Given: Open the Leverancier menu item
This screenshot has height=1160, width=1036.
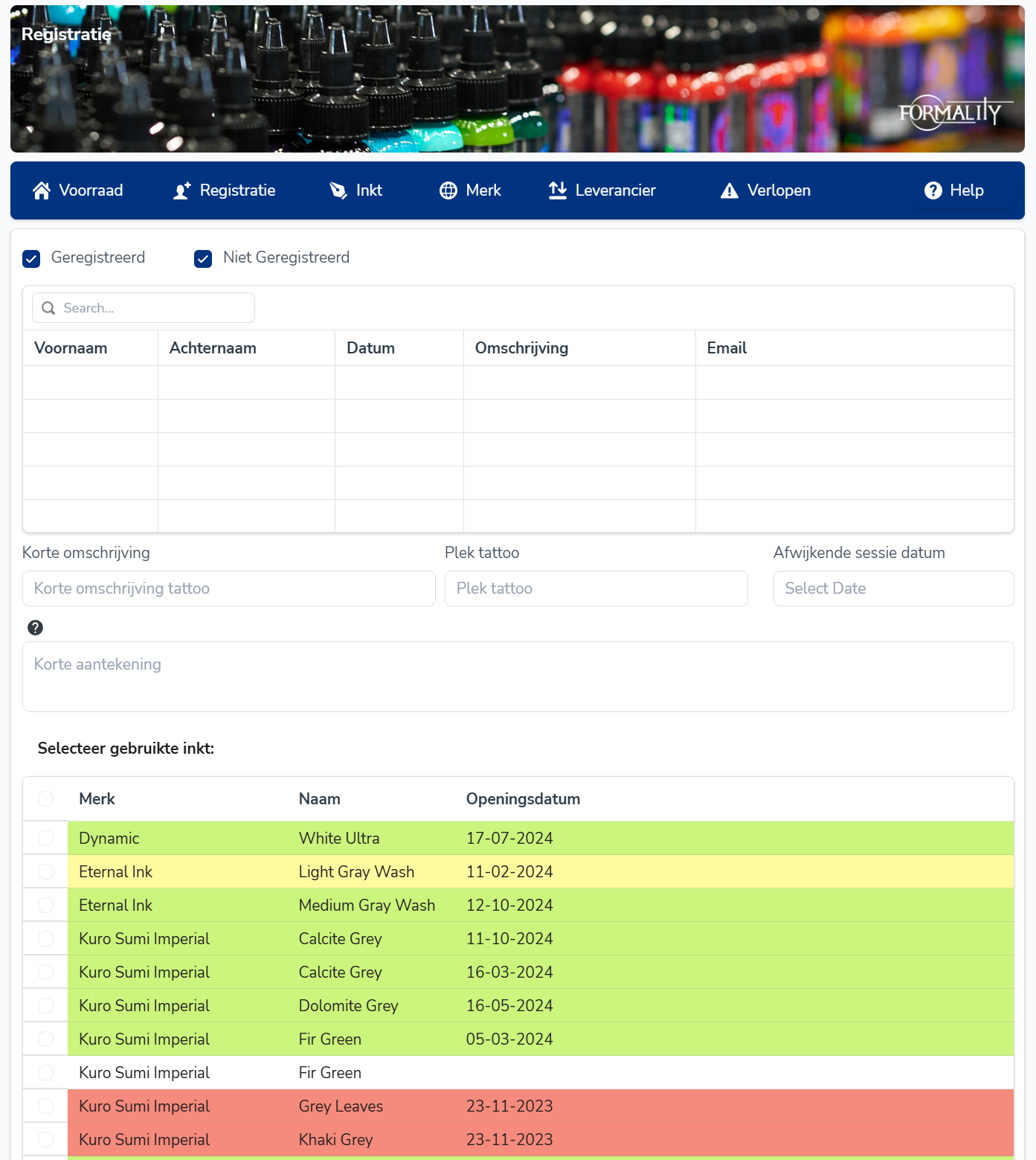Looking at the screenshot, I should coord(602,190).
